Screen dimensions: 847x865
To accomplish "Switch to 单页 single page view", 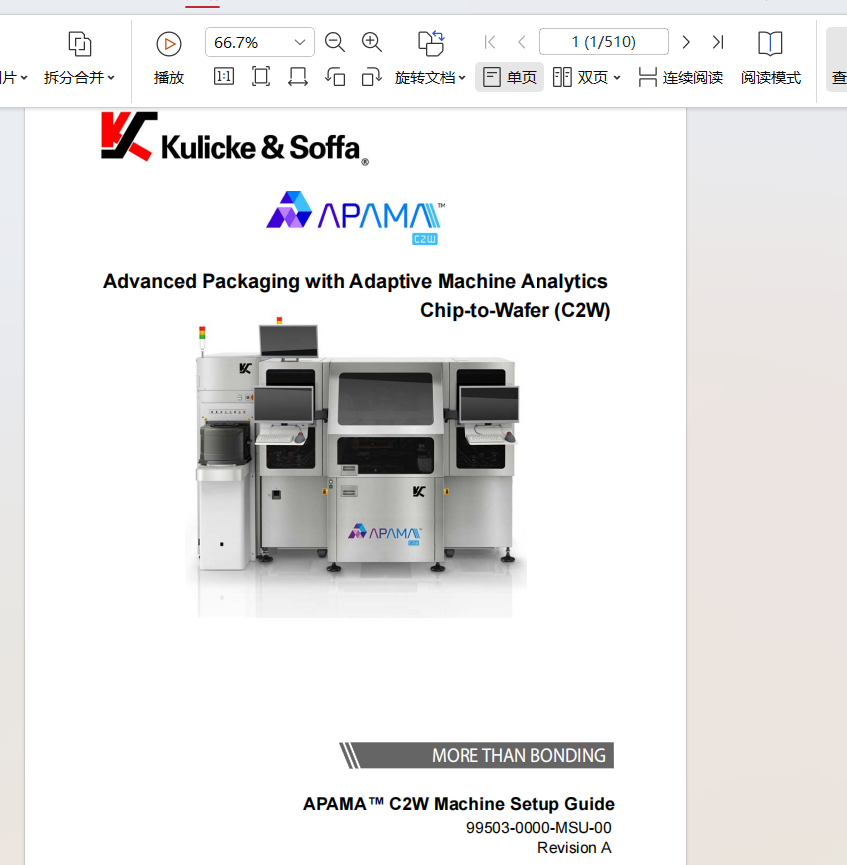I will pyautogui.click(x=509, y=77).
